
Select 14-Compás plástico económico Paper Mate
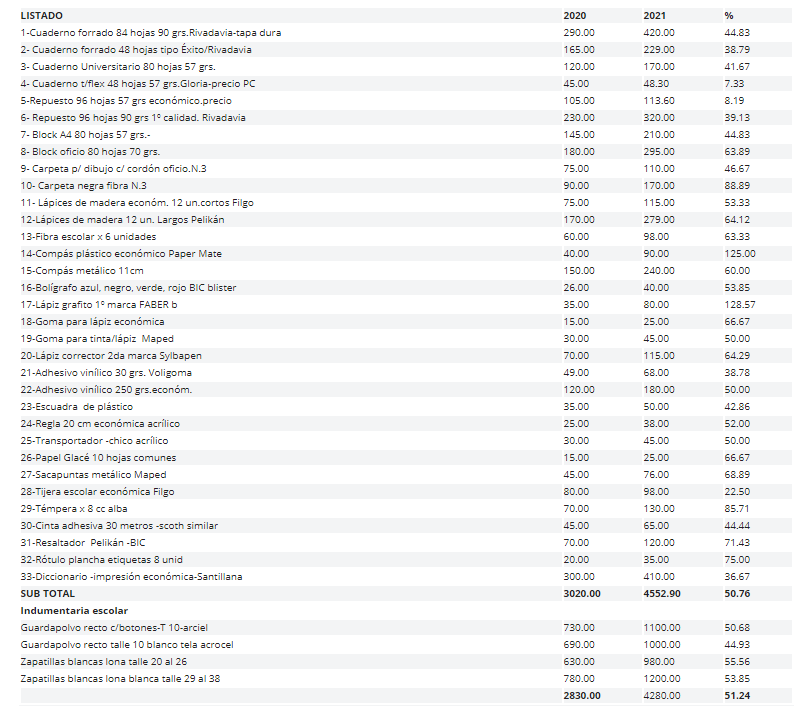click(406, 254)
